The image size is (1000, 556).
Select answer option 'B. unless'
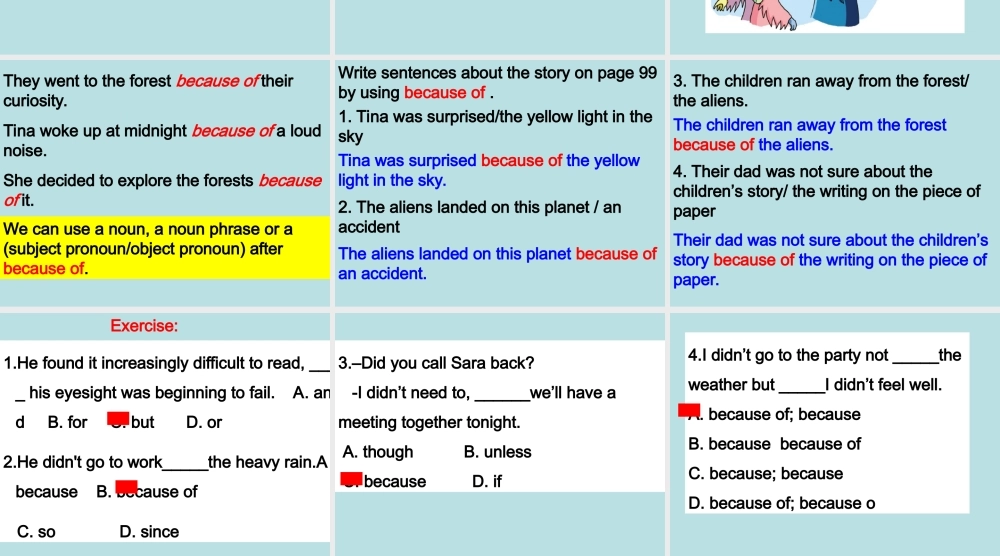(x=498, y=452)
